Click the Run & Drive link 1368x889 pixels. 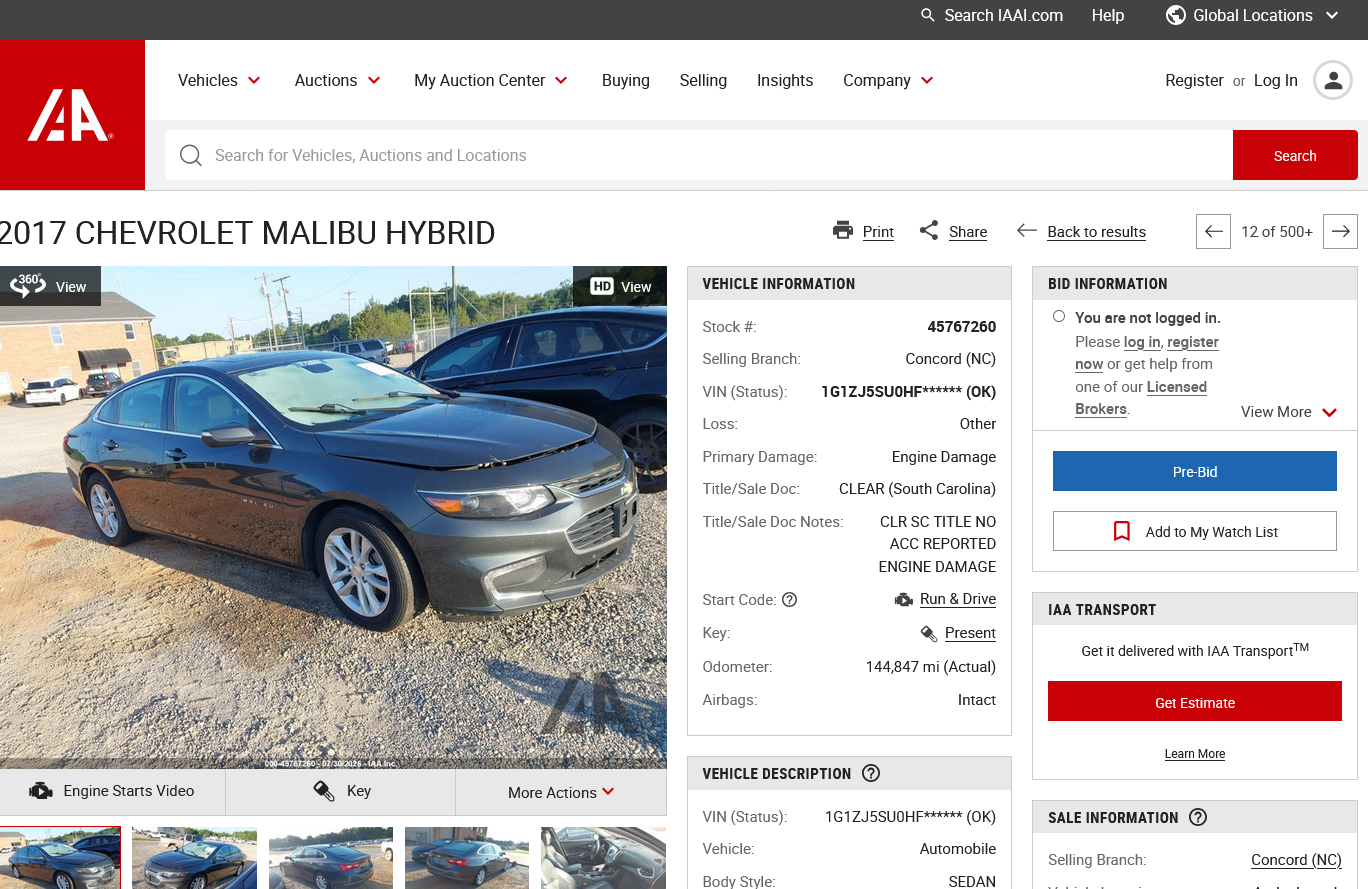tap(958, 599)
